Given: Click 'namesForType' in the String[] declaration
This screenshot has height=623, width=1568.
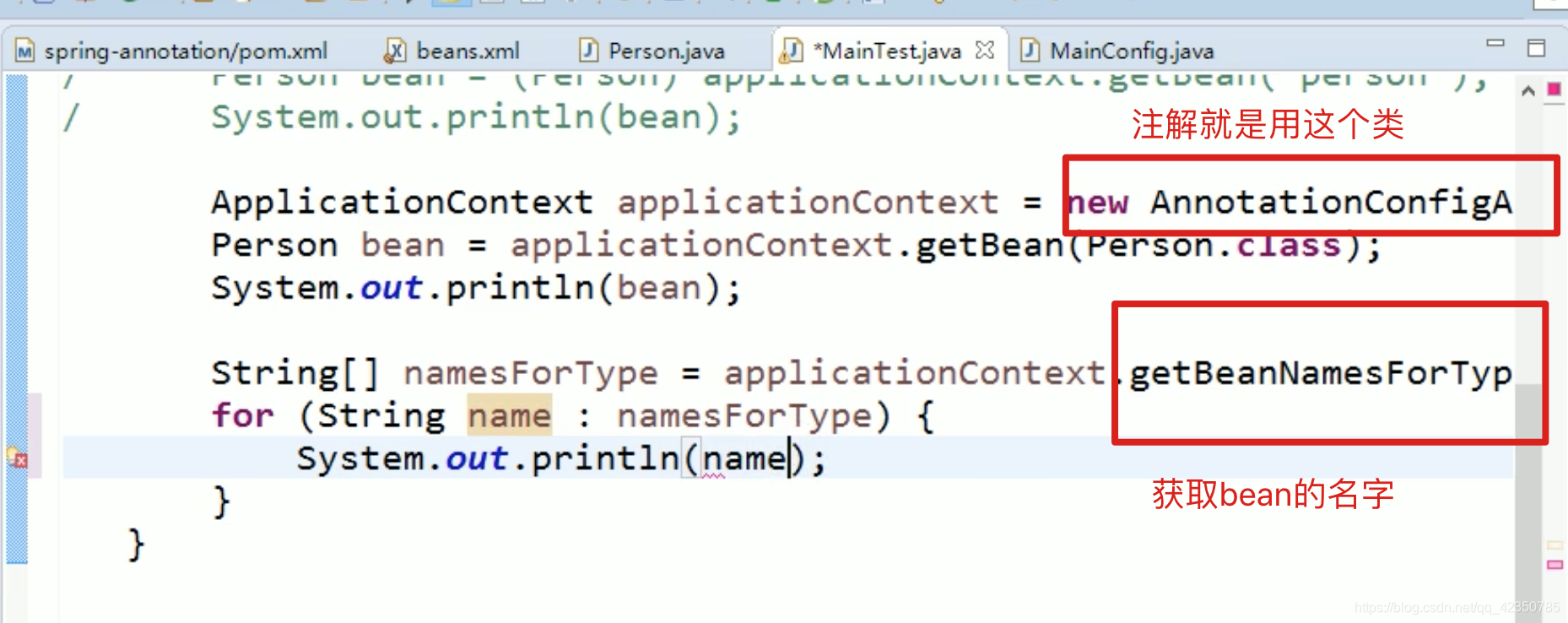Looking at the screenshot, I should tap(531, 373).
